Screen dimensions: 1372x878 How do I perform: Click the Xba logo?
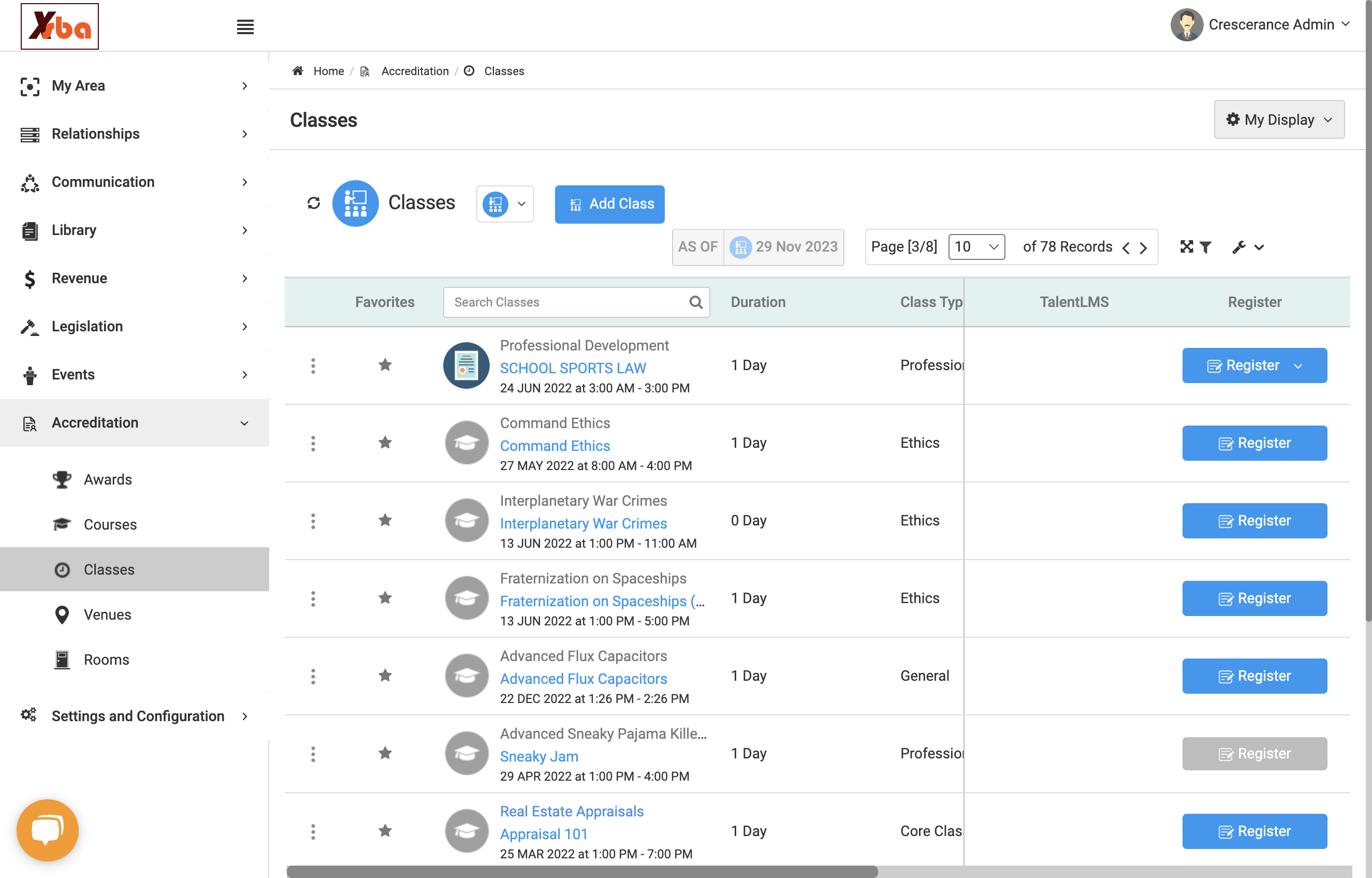tap(60, 26)
